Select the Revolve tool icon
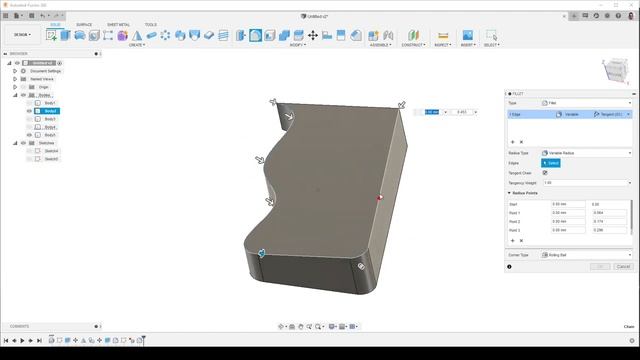 [80, 36]
